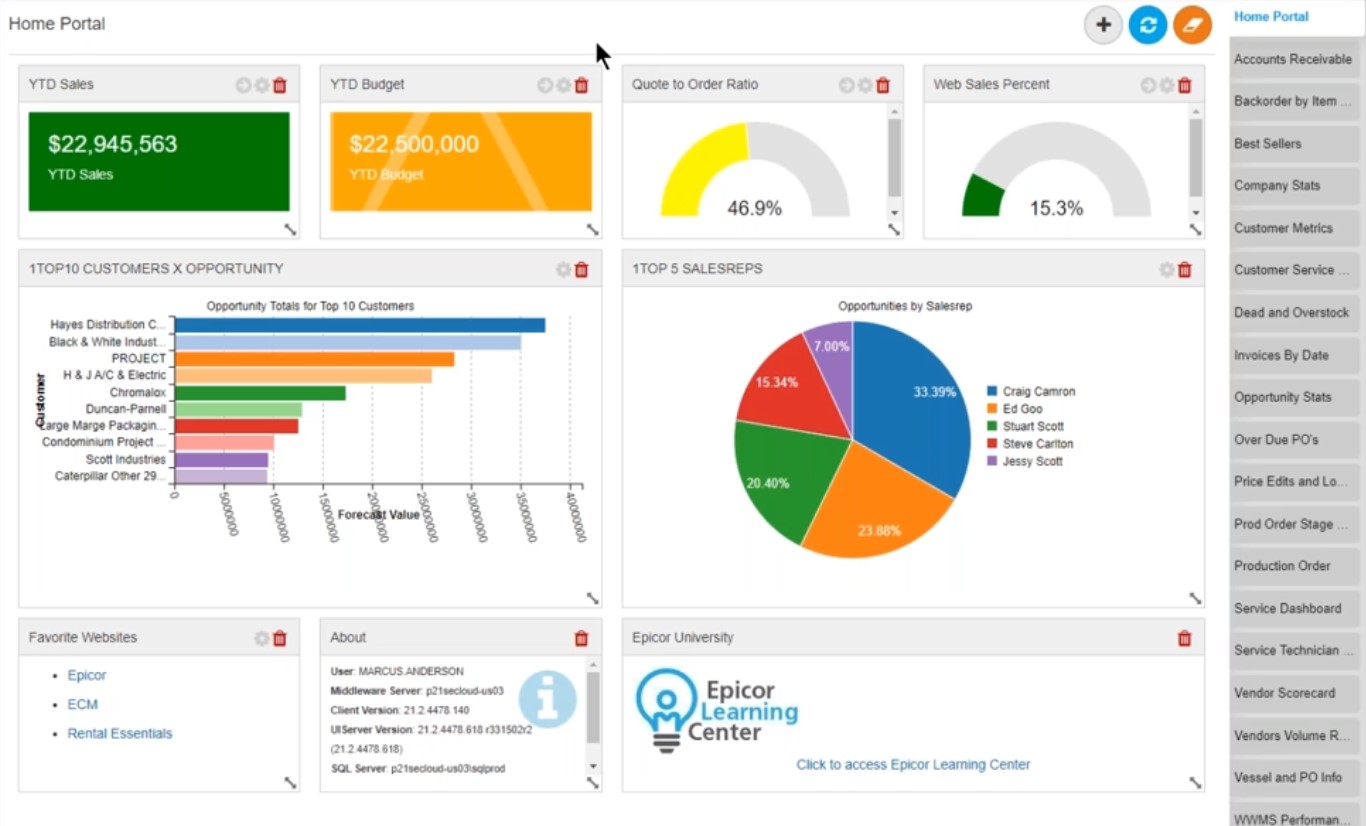Image resolution: width=1366 pixels, height=826 pixels.
Task: Toggle Craig Camron legend entry in pie chart
Action: (1038, 392)
